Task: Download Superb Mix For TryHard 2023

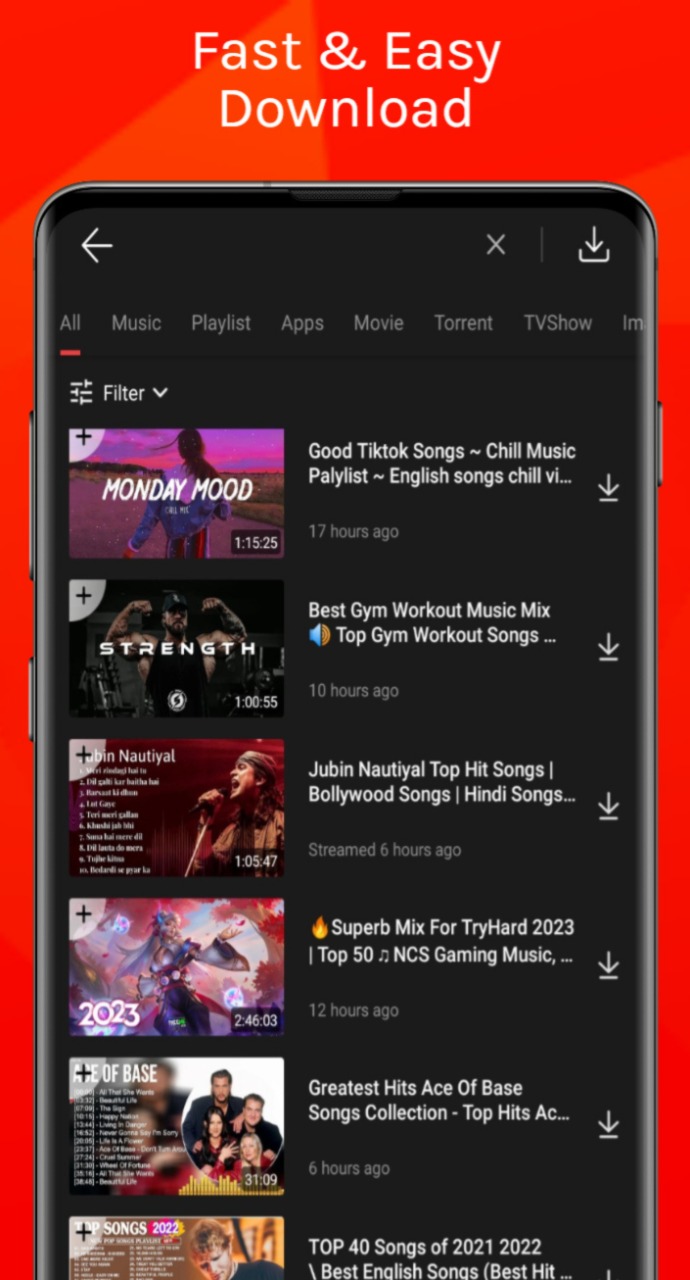Action: tap(608, 966)
